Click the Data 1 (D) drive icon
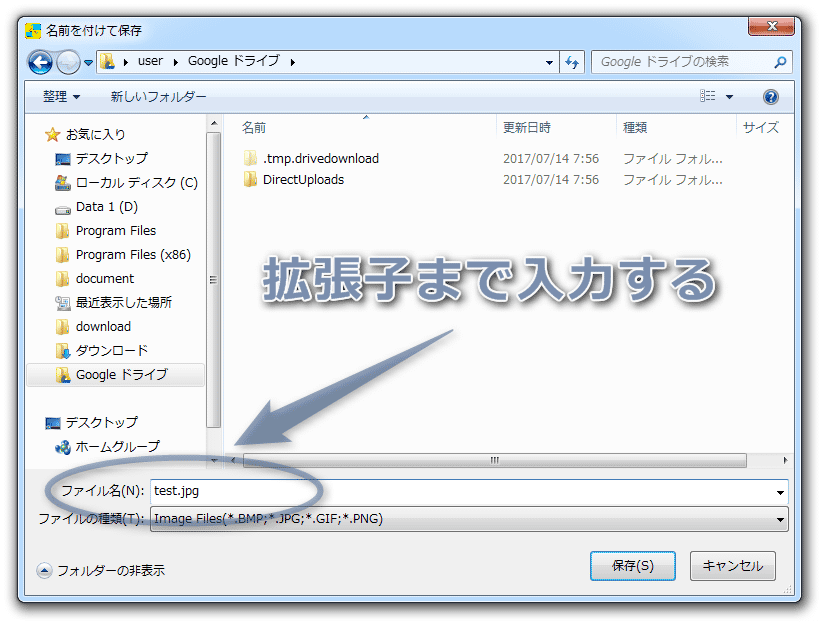 pos(62,210)
